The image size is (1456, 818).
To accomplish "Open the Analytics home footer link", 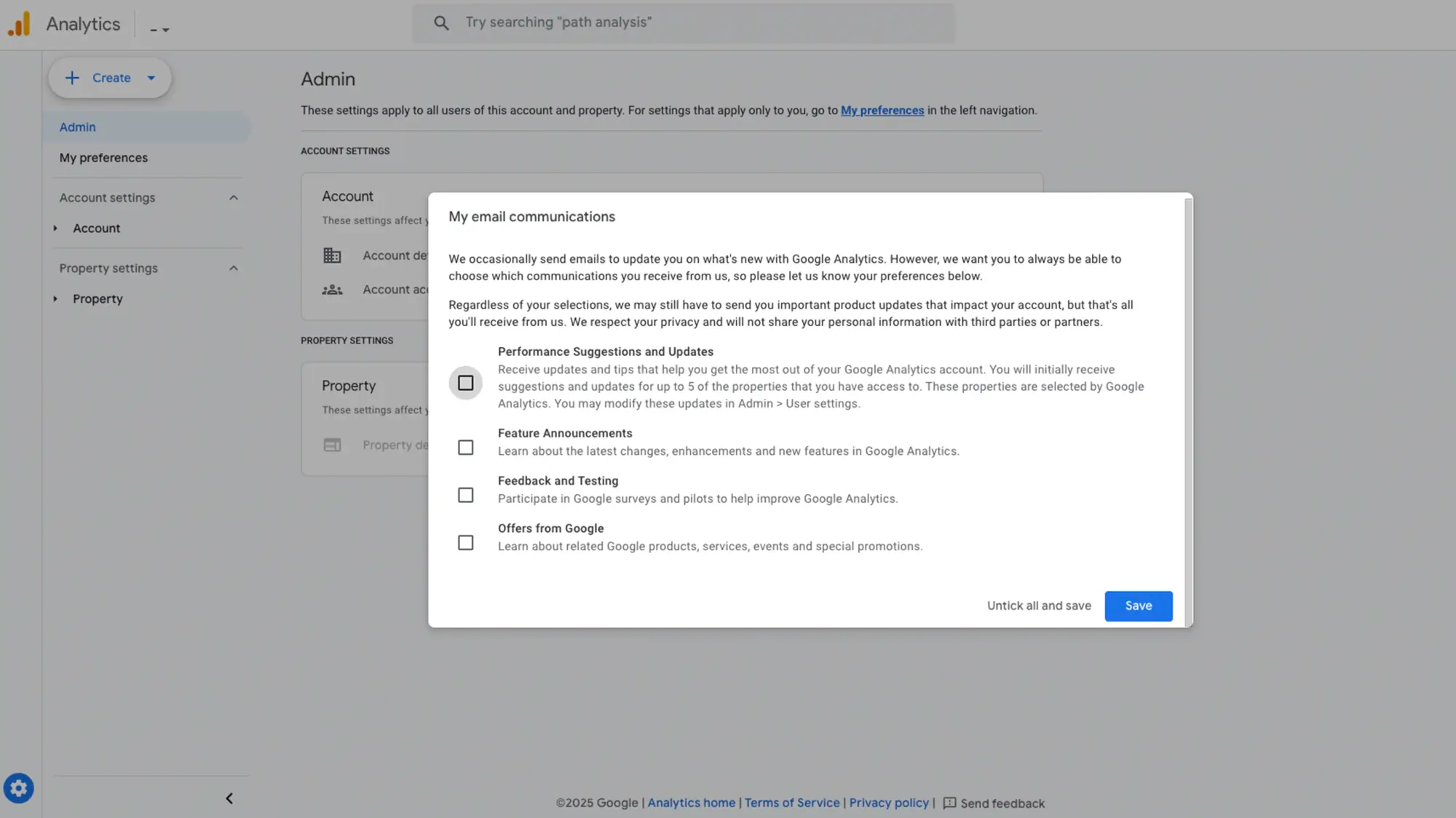I will [692, 803].
